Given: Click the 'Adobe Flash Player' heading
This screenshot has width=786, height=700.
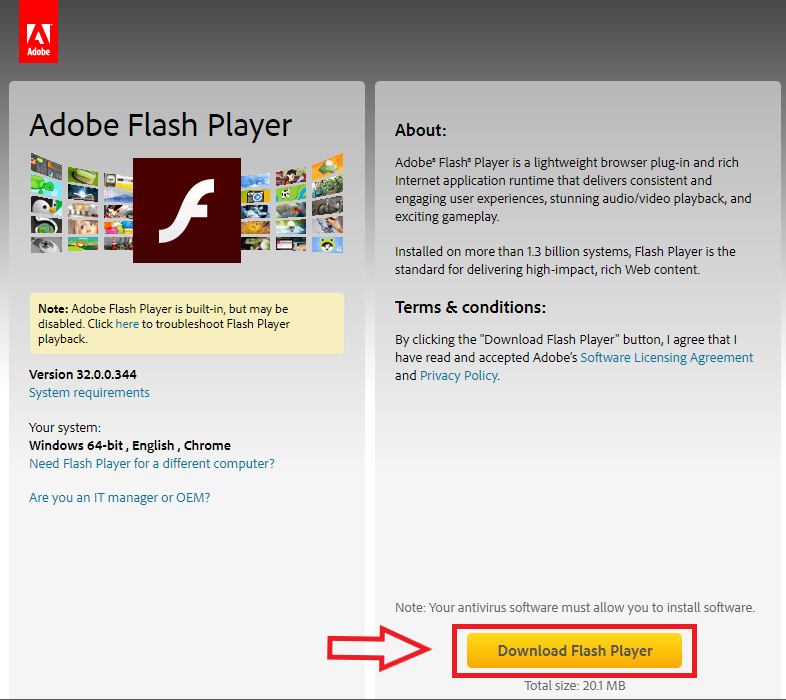Looking at the screenshot, I should (160, 125).
